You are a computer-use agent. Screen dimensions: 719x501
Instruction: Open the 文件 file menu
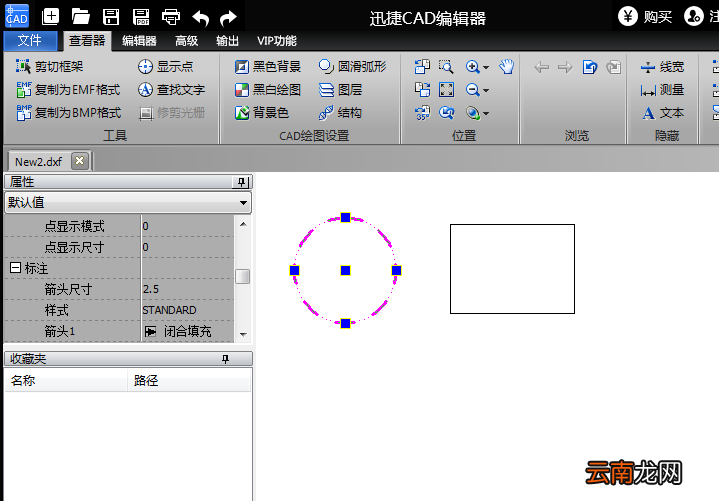pyautogui.click(x=30, y=41)
